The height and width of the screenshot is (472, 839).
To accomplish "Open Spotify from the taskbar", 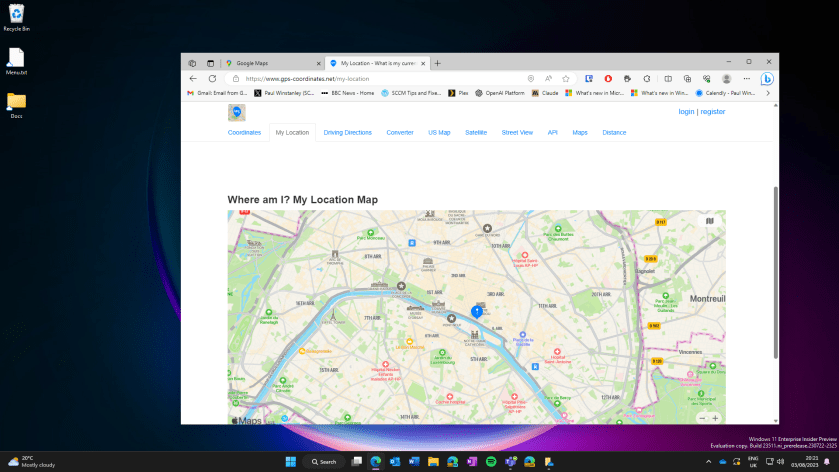I will (491, 461).
